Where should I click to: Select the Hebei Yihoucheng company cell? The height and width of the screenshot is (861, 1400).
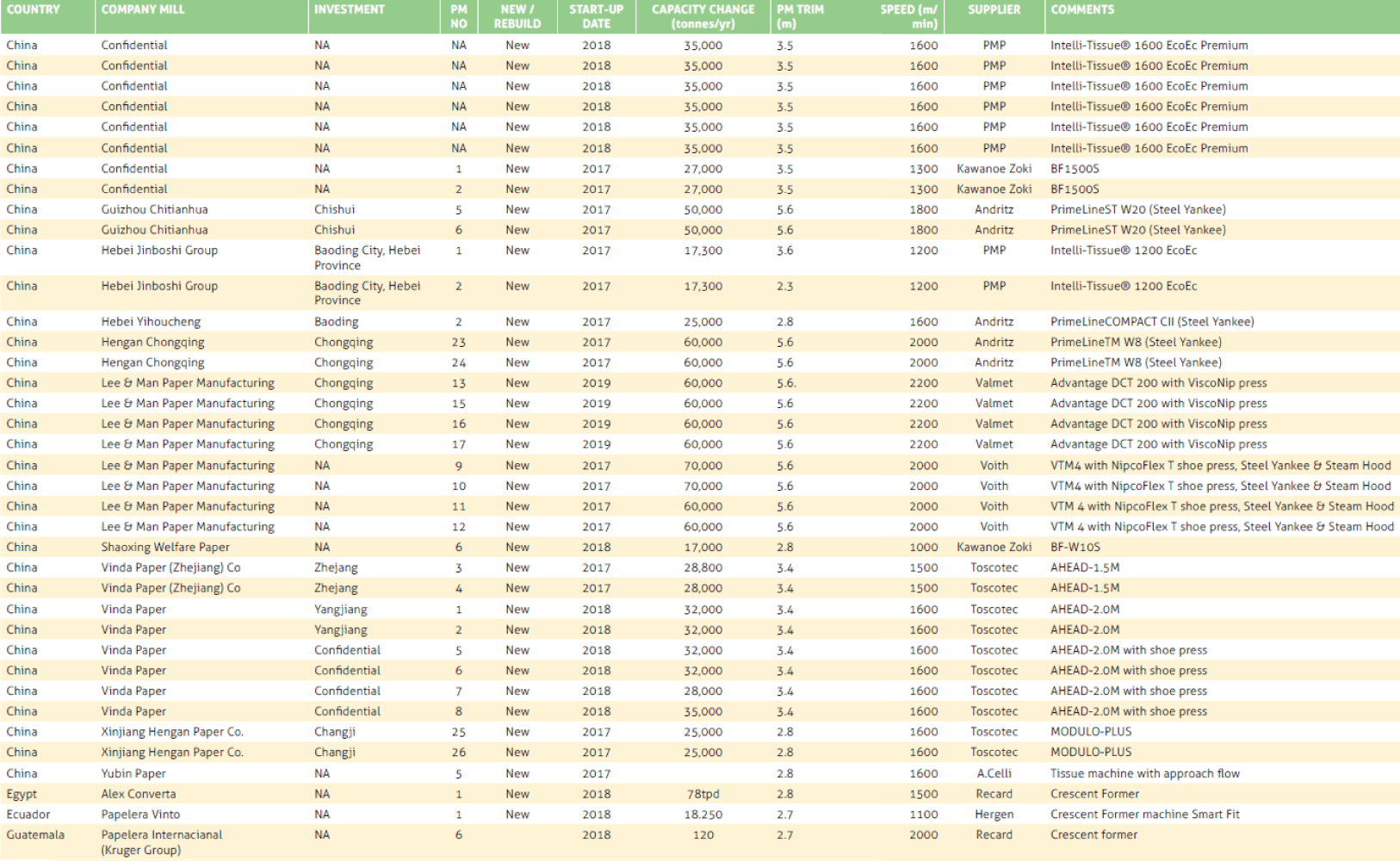click(151, 322)
